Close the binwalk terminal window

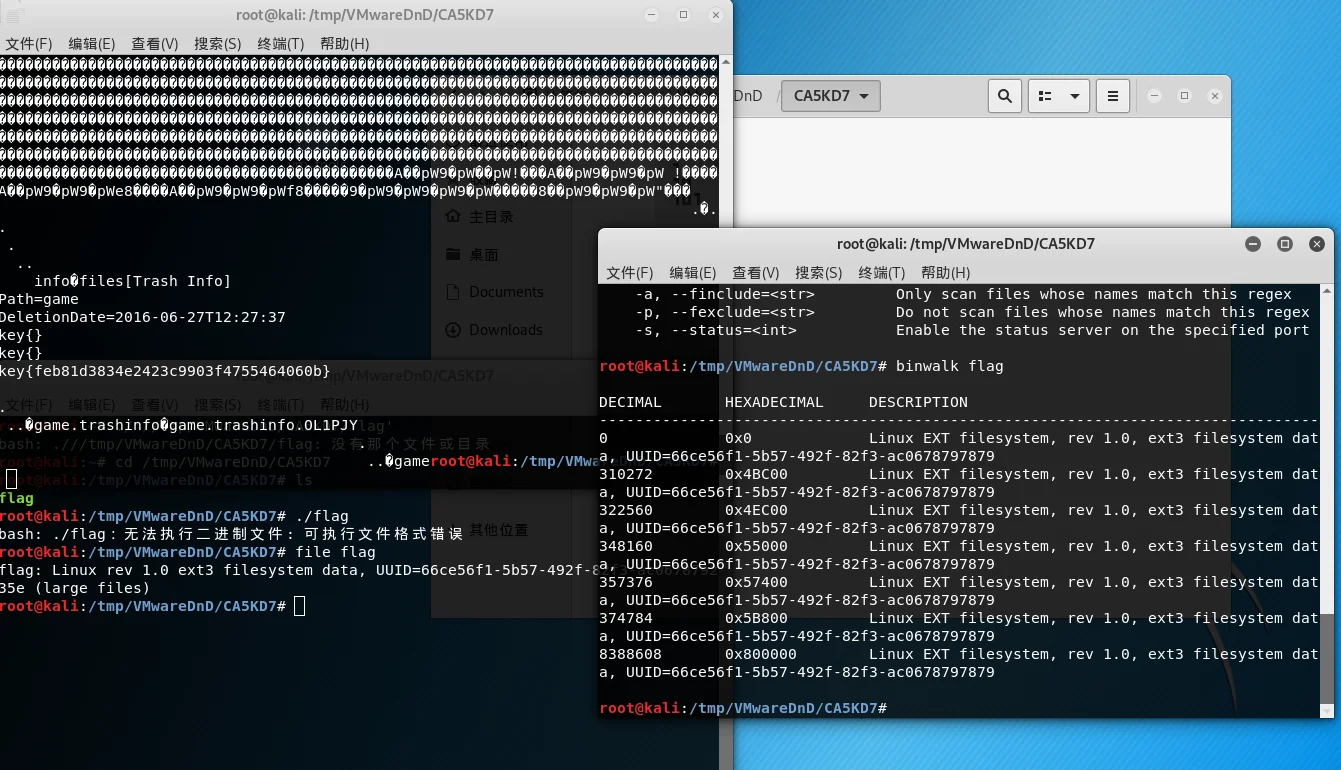[1317, 244]
